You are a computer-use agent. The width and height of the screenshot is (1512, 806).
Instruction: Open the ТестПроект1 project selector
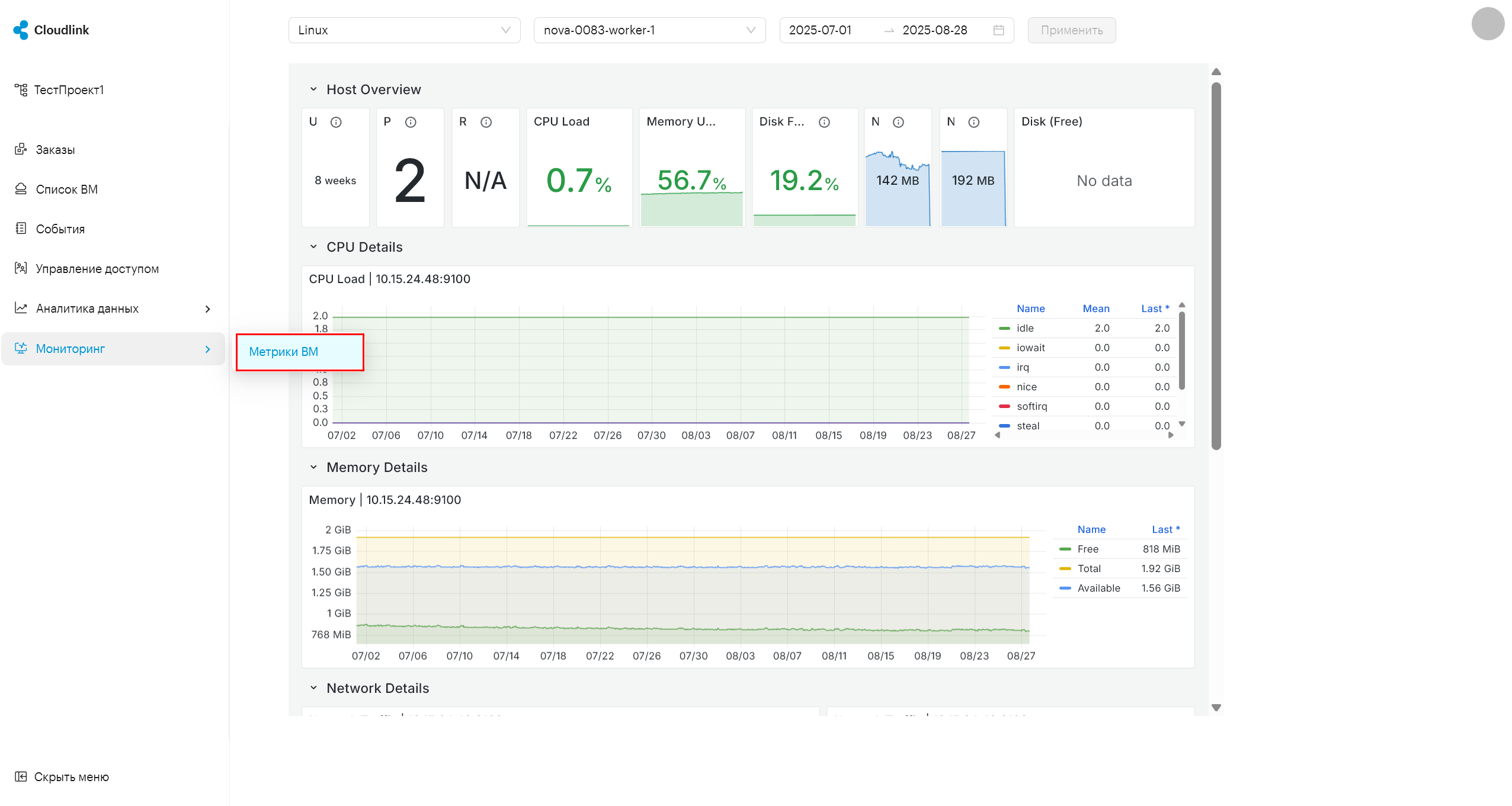[59, 90]
